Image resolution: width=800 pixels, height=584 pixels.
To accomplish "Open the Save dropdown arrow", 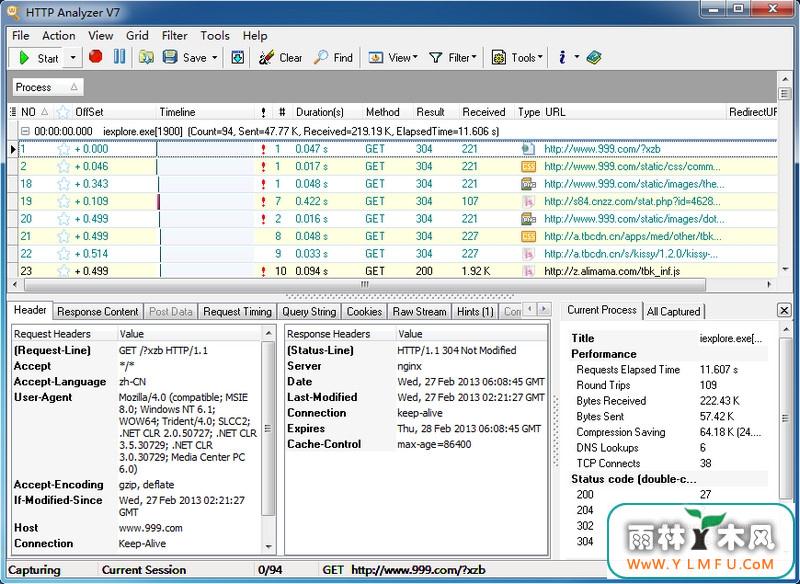I will pyautogui.click(x=214, y=58).
